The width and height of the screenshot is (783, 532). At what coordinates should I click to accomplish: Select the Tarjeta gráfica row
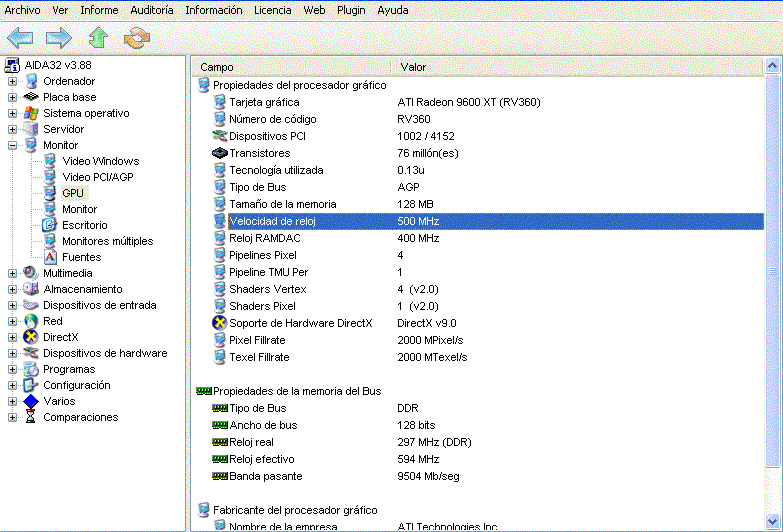pyautogui.click(x=488, y=102)
